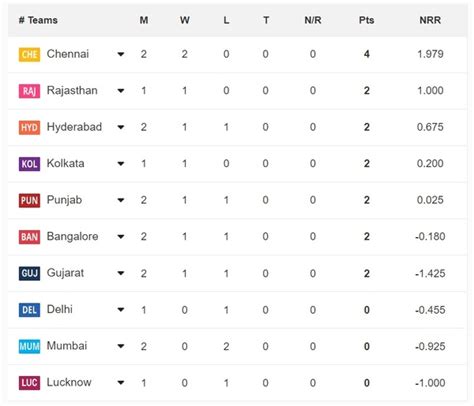Expand the Hyderabad row dropdown arrow
Image resolution: width=474 pixels, height=406 pixels.
[121, 127]
